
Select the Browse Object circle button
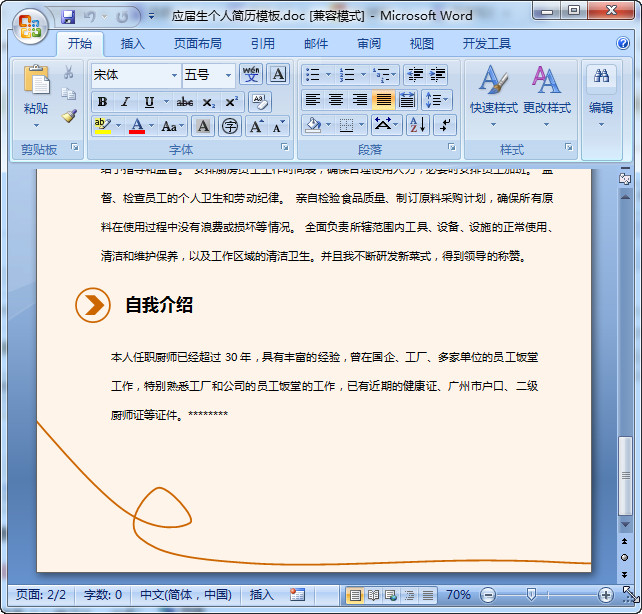pos(624,558)
